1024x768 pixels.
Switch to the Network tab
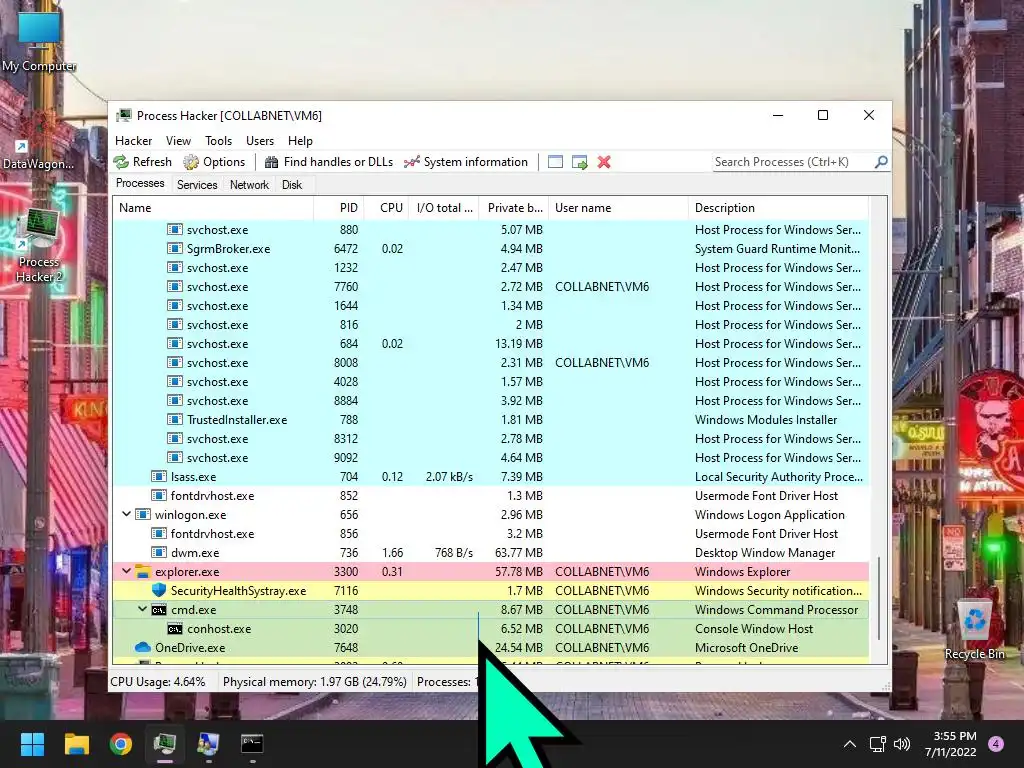coord(249,185)
